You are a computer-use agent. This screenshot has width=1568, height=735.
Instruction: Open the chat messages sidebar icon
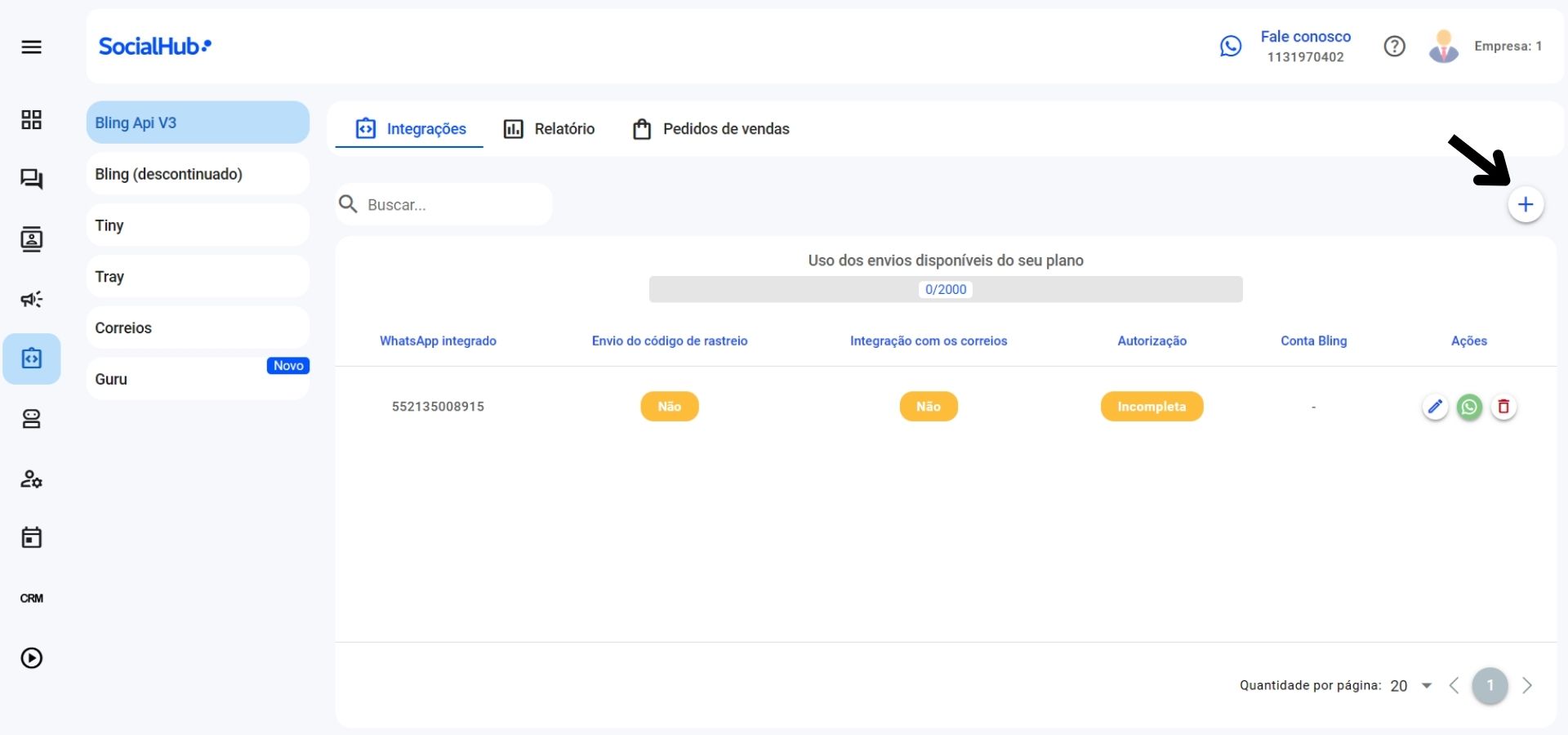(x=32, y=180)
